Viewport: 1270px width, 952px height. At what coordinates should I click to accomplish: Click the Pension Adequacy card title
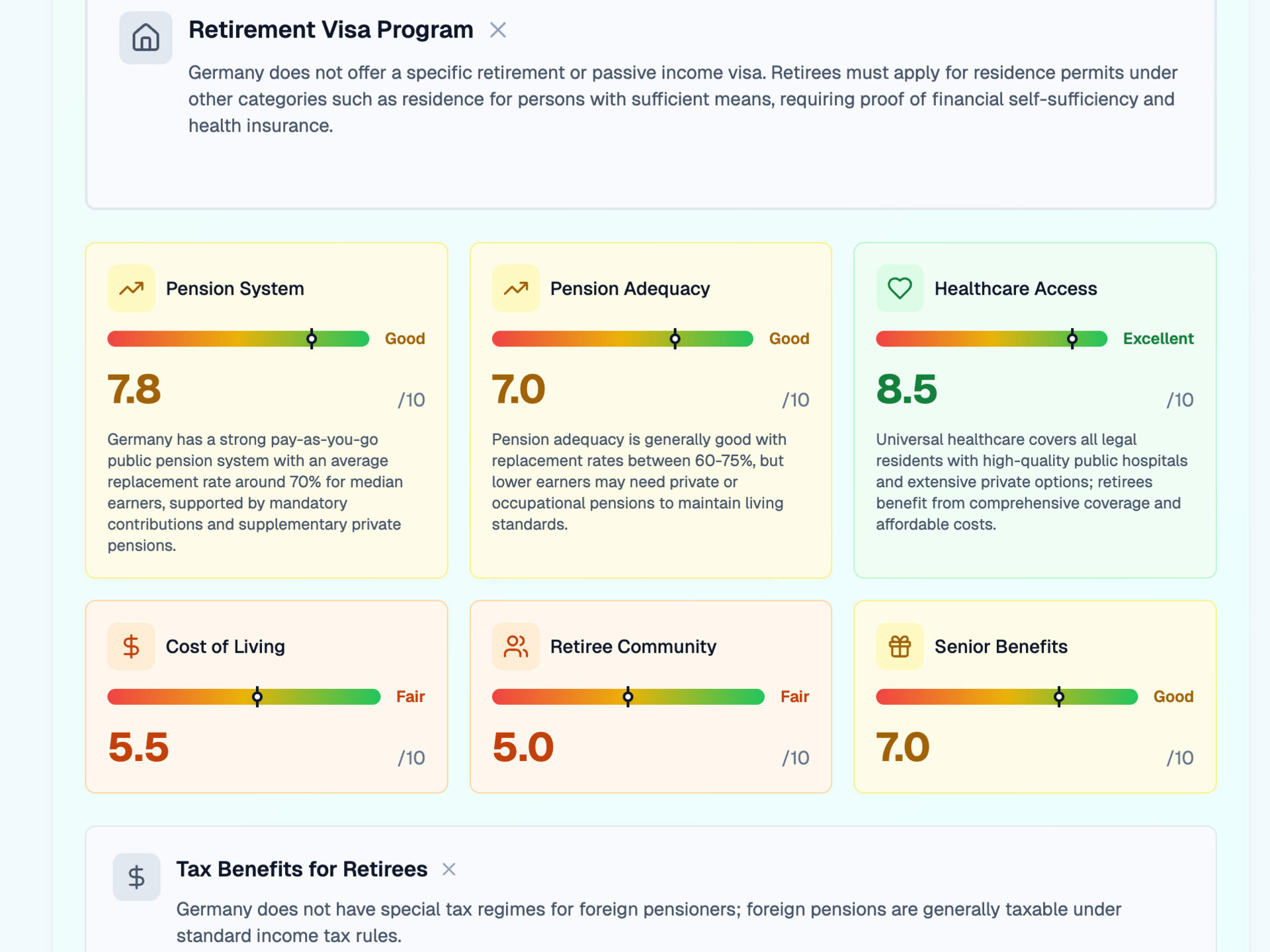tap(630, 288)
